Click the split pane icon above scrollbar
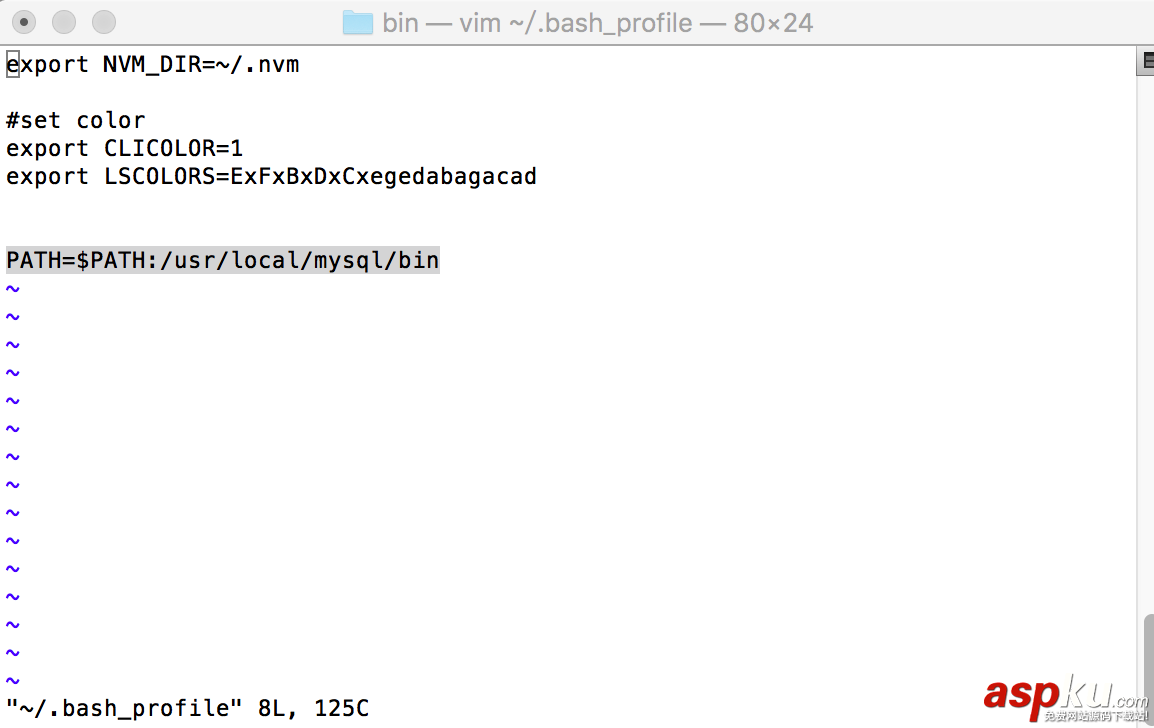Viewport: 1154px width, 728px height. click(x=1146, y=62)
